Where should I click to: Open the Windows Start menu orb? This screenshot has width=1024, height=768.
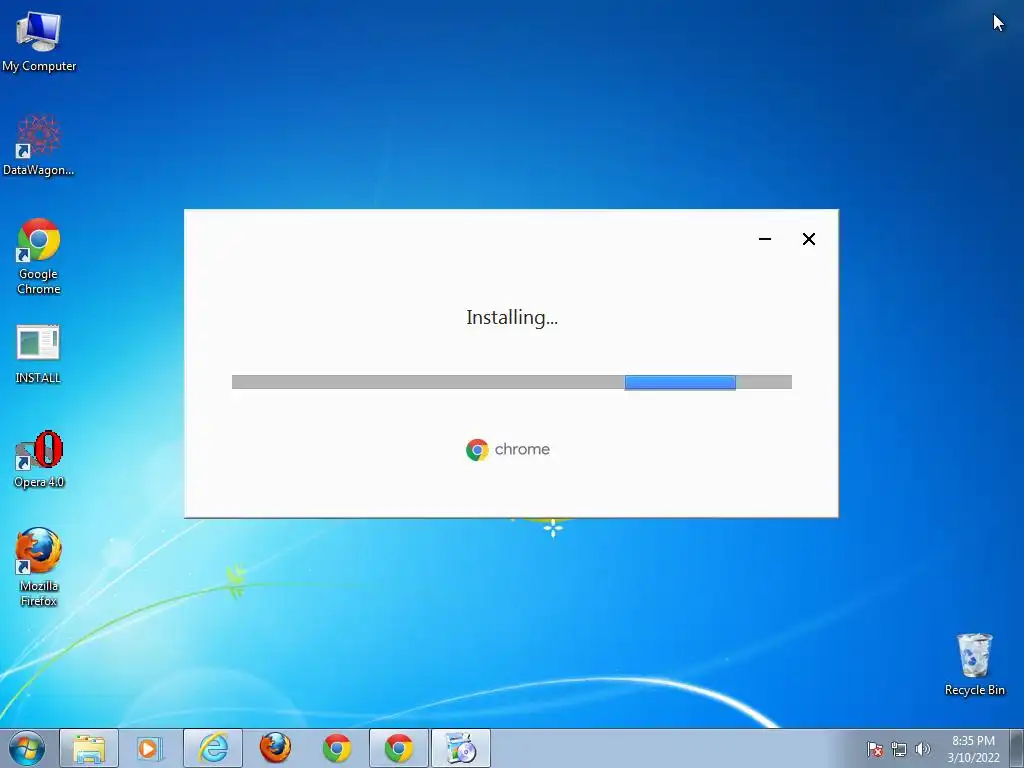(x=27, y=748)
